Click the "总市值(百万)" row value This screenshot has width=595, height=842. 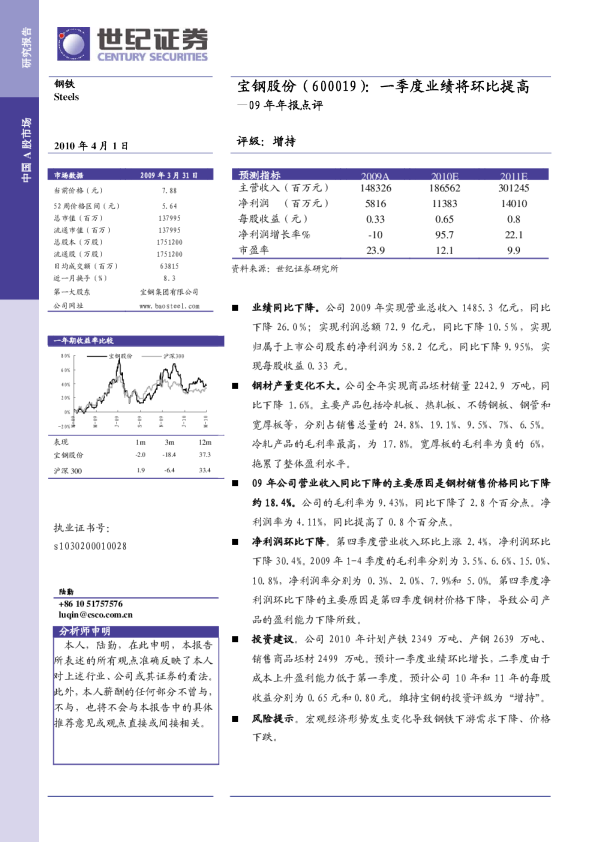169,218
